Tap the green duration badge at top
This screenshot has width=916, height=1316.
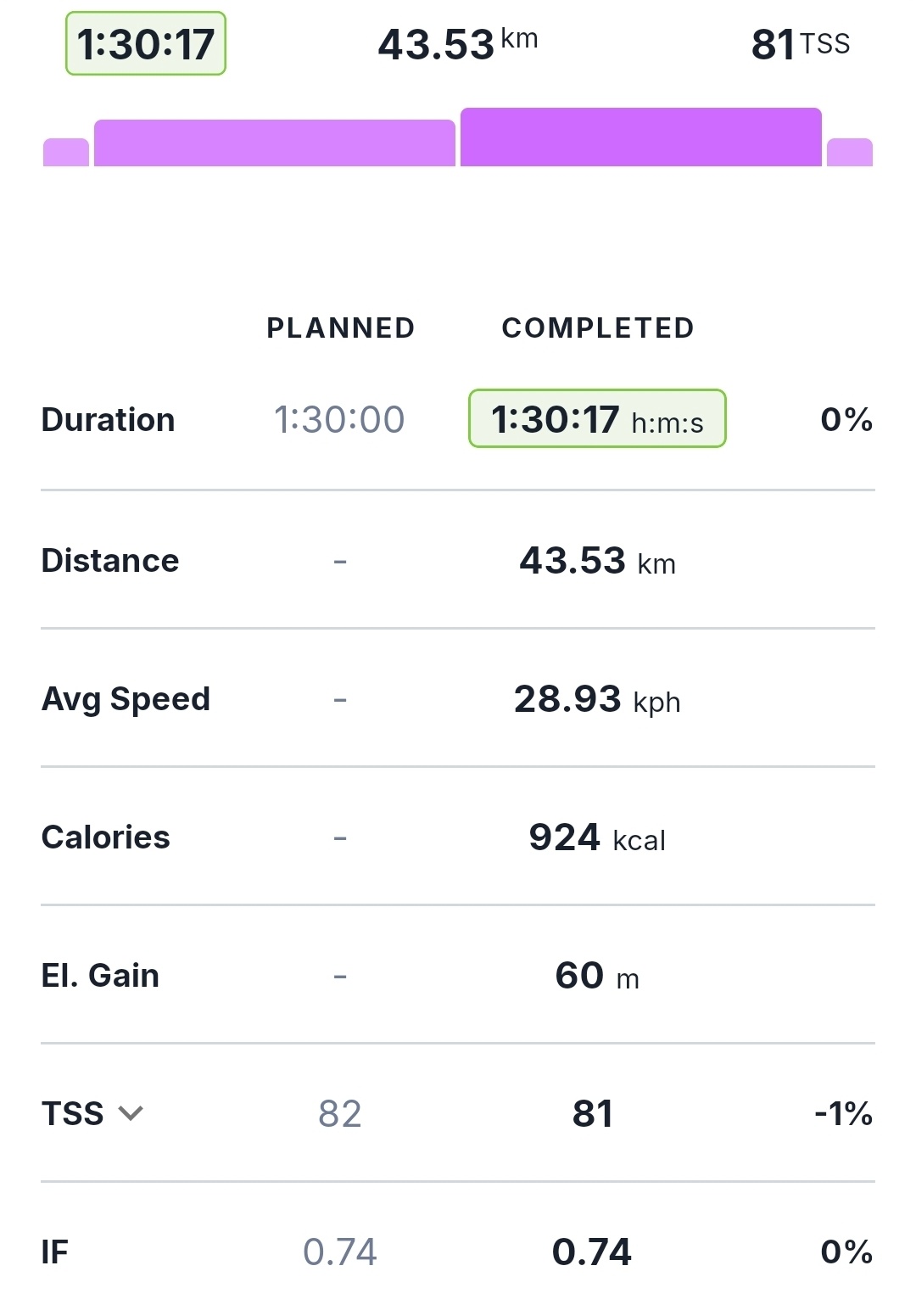146,44
